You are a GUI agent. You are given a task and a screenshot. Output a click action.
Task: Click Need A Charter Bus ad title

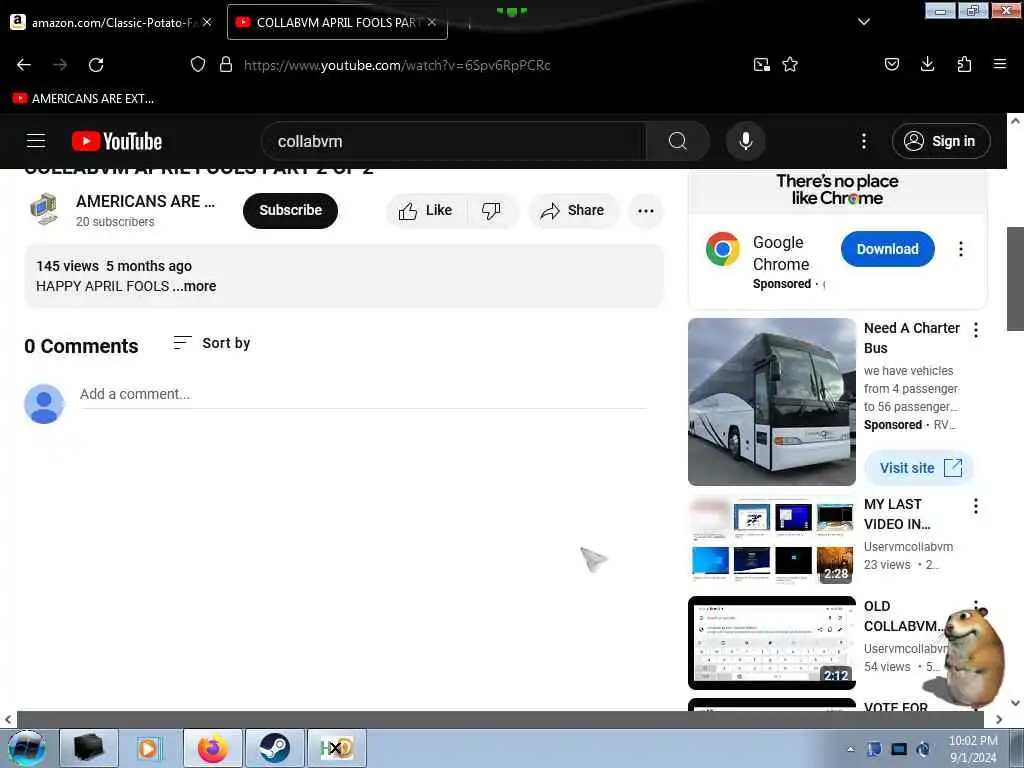coord(912,338)
